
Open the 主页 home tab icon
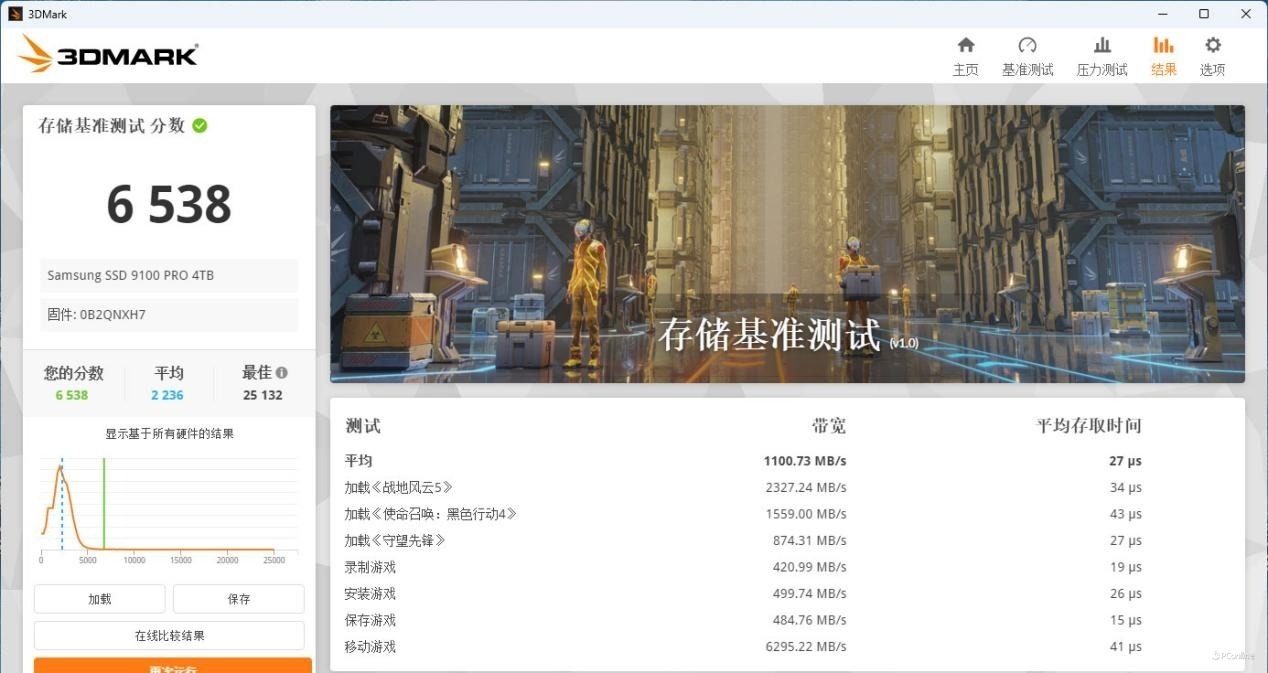[x=966, y=45]
